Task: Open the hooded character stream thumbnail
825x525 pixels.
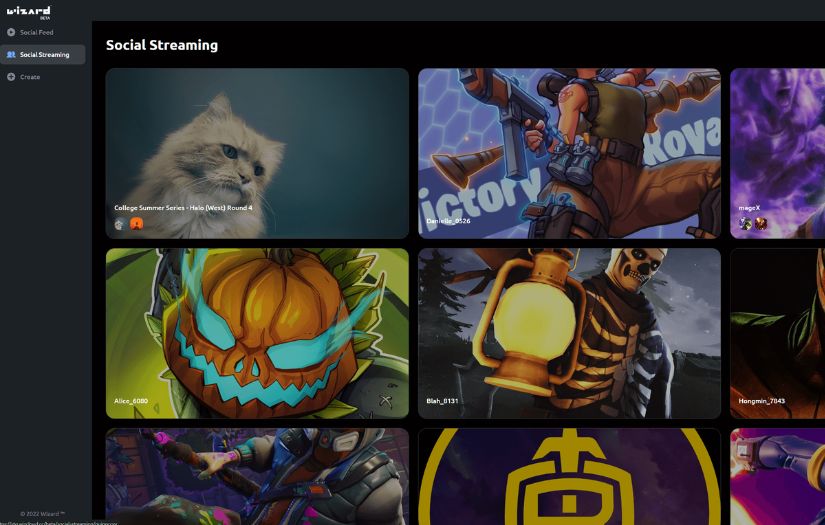Action: (x=257, y=477)
